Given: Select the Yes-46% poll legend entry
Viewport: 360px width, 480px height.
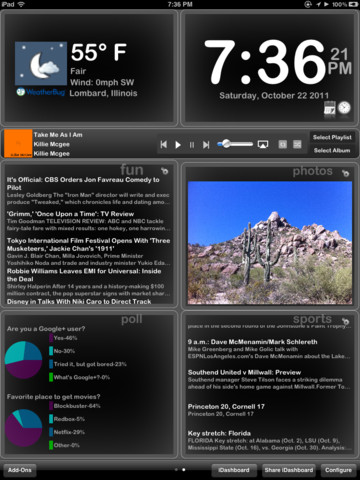Looking at the screenshot, I should tap(63, 338).
